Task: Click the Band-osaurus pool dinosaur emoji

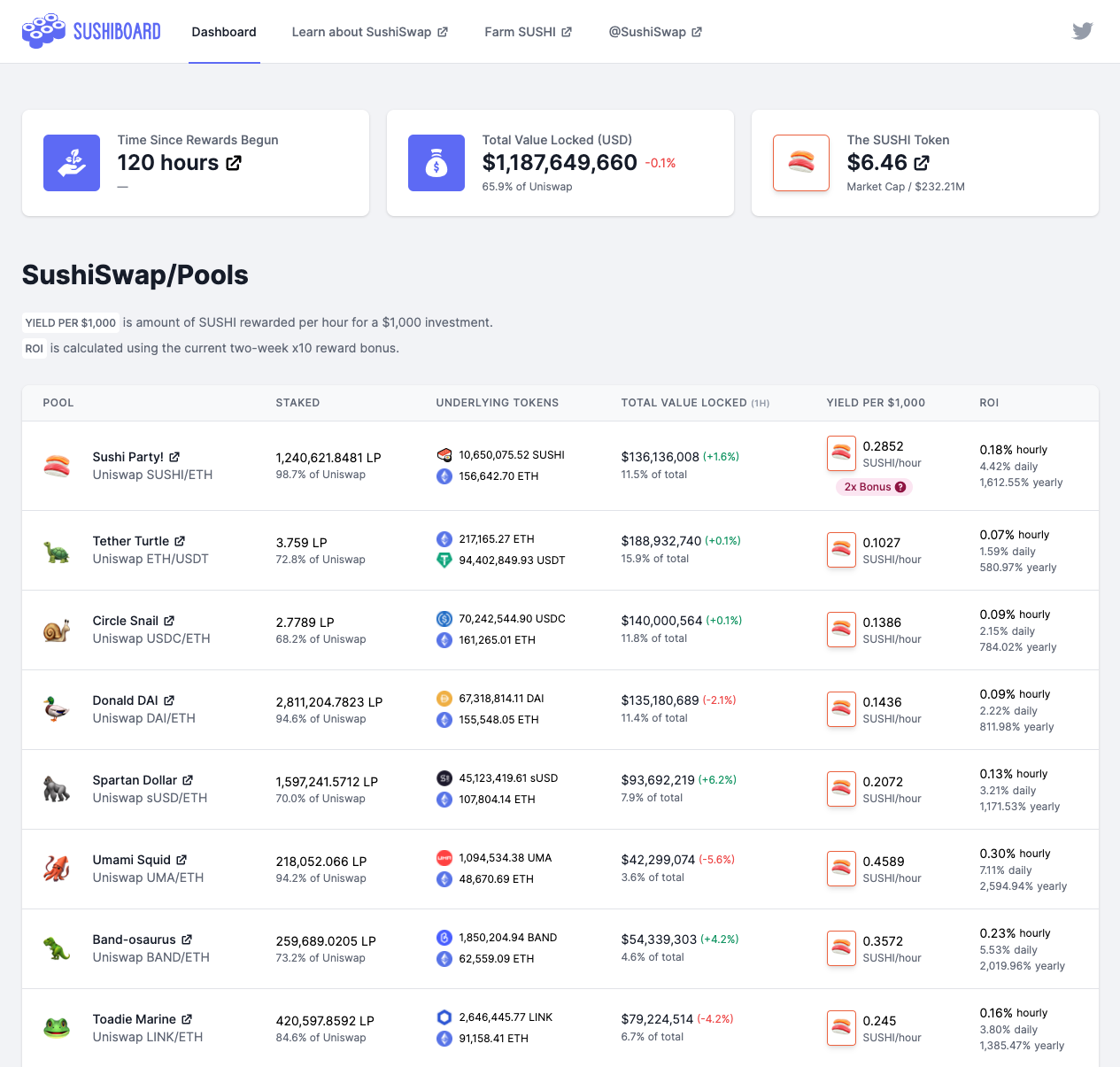Action: [57, 949]
